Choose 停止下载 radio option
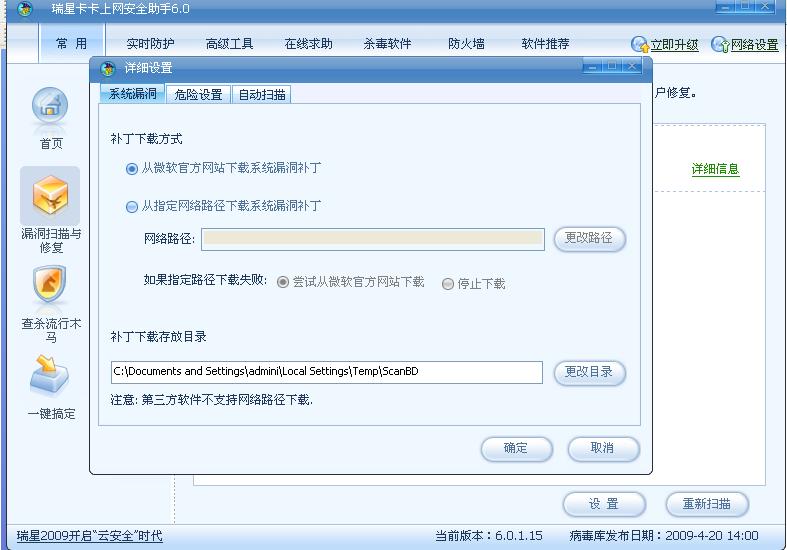 tap(448, 284)
